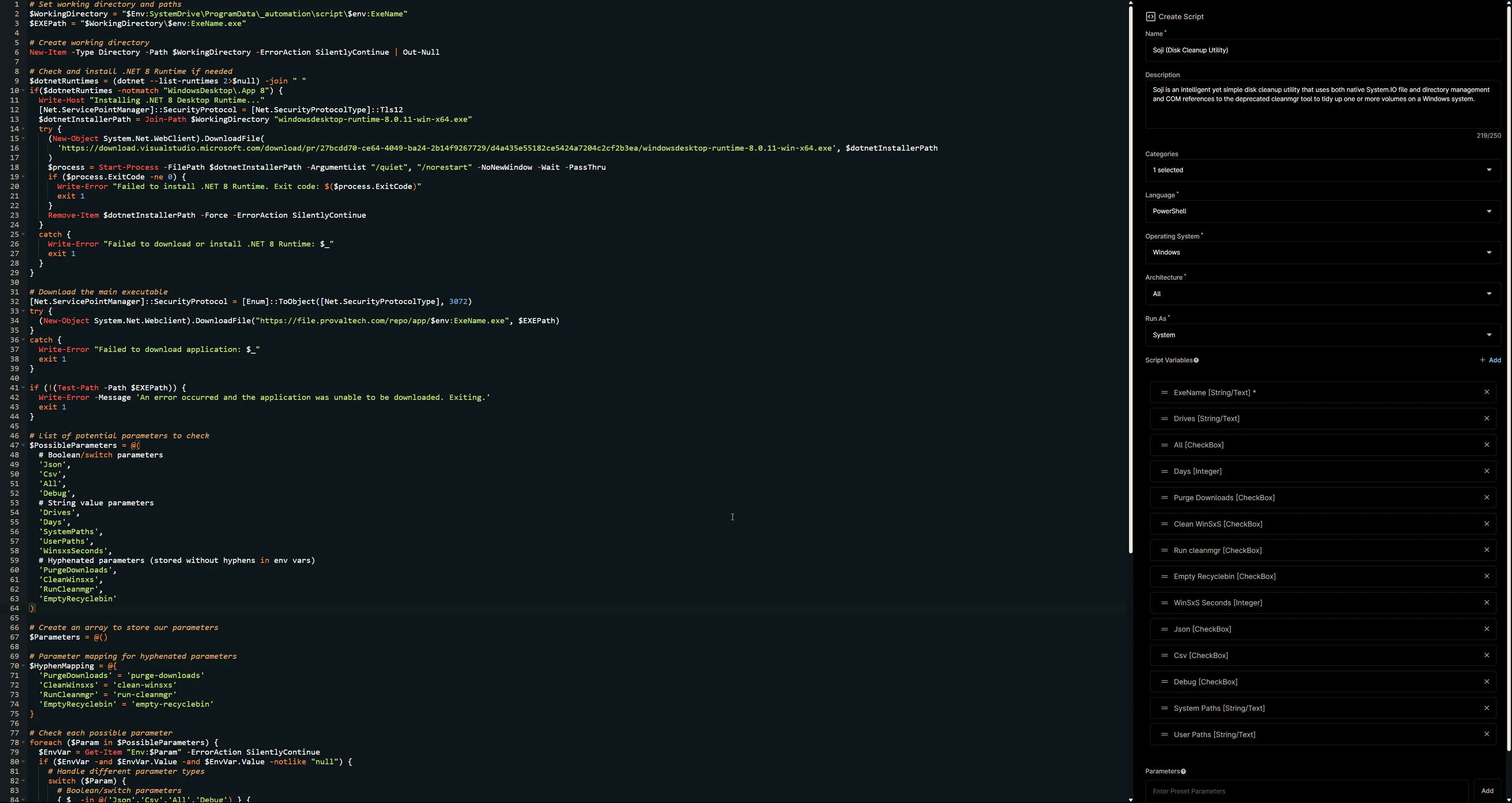1512x803 pixels.
Task: Click the Parameters info icon
Action: [x=1183, y=772]
